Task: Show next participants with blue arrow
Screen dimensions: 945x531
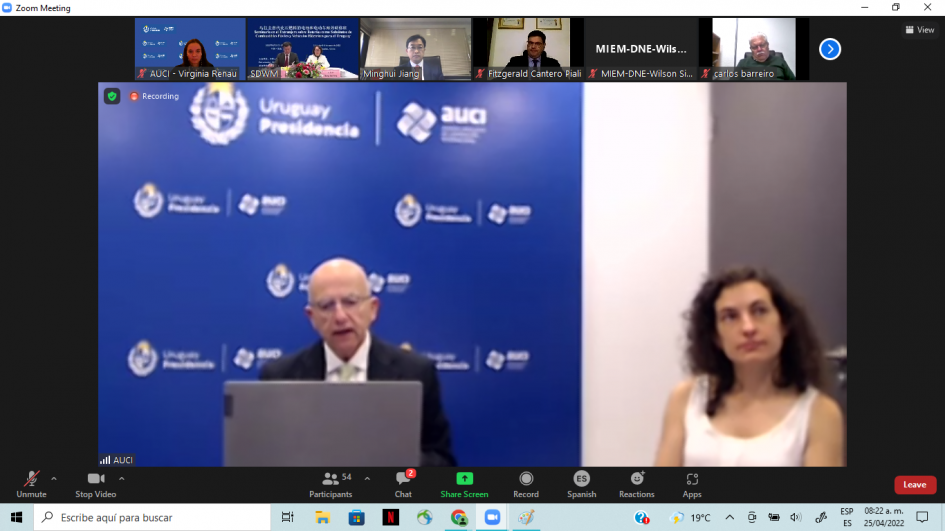Action: tap(830, 49)
